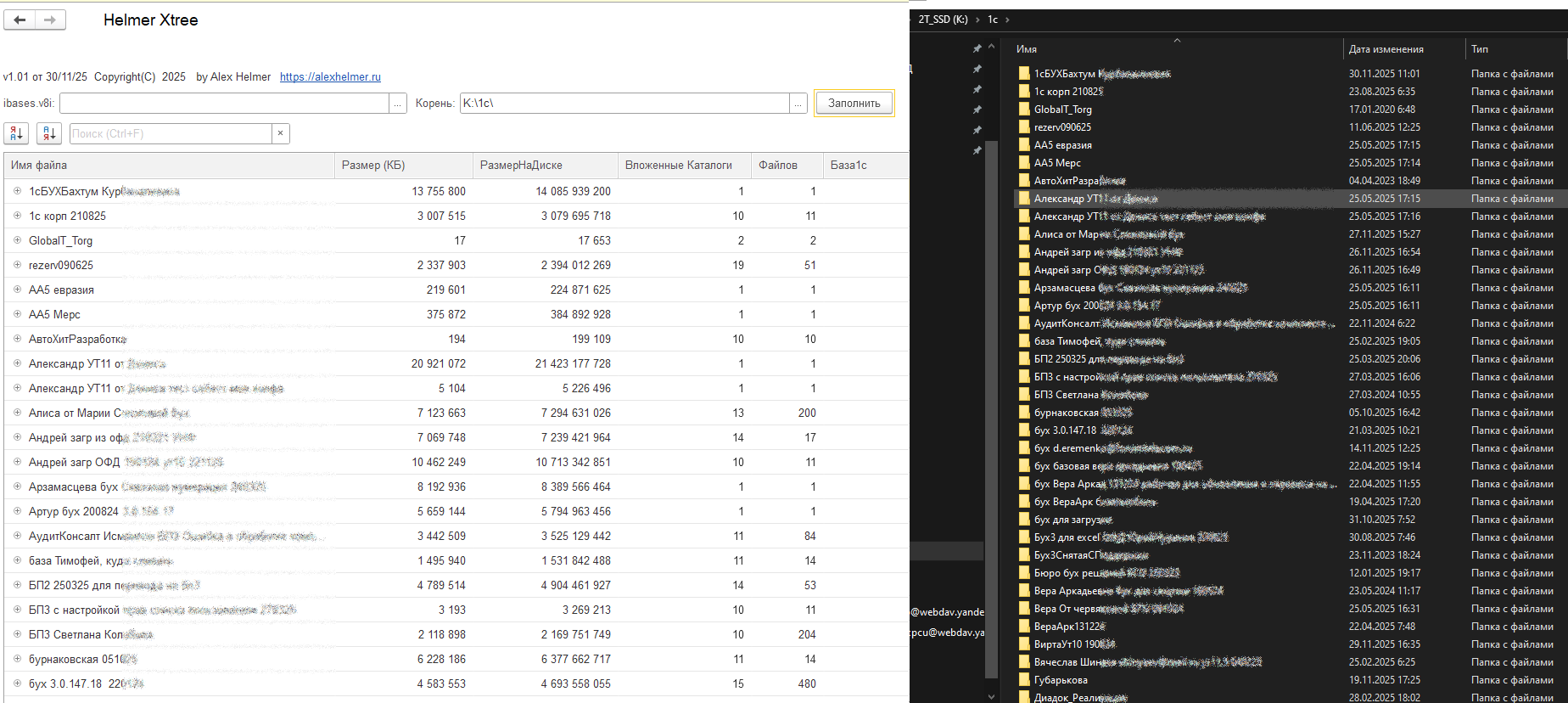Sort the list descending (Я-А icon)
Viewport: 1568px width, 703px height.
tap(49, 133)
